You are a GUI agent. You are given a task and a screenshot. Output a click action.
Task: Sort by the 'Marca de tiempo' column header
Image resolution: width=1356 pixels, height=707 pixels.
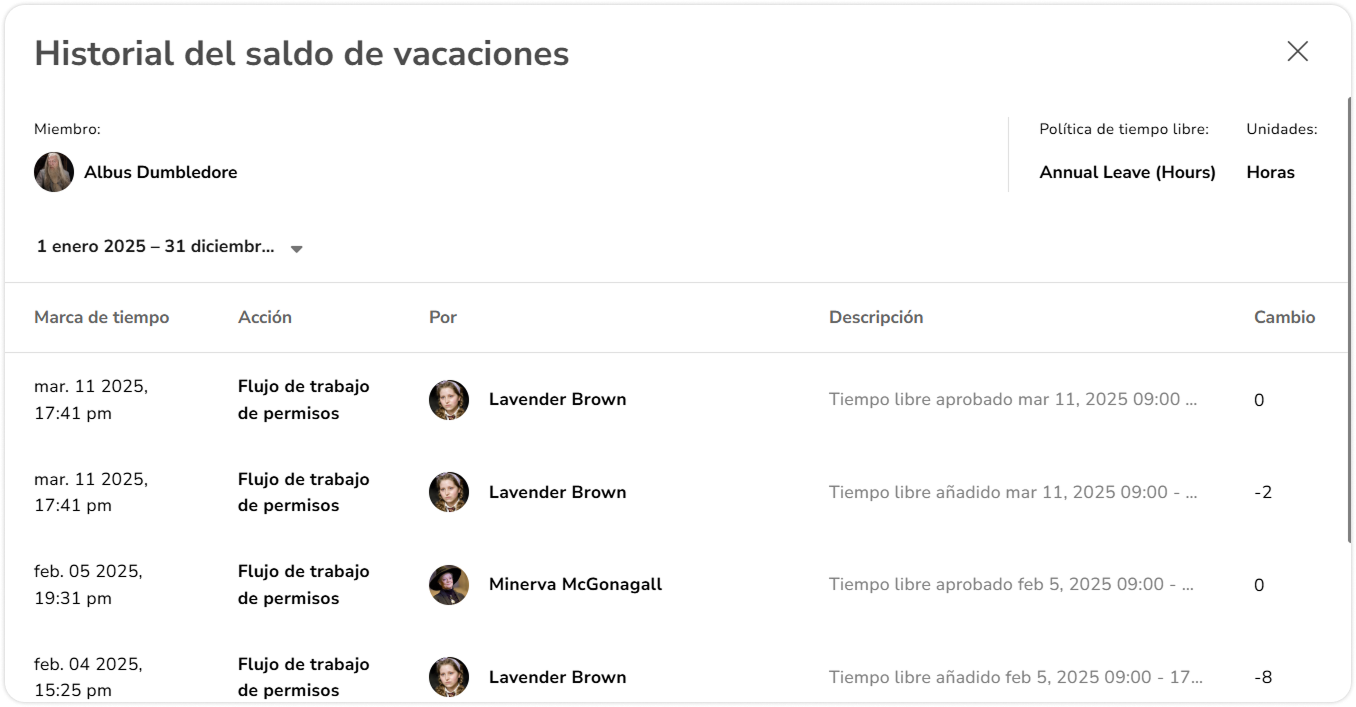(x=101, y=317)
